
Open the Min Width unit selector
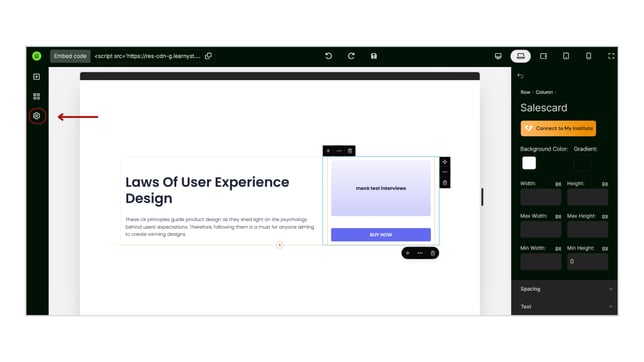tap(558, 249)
